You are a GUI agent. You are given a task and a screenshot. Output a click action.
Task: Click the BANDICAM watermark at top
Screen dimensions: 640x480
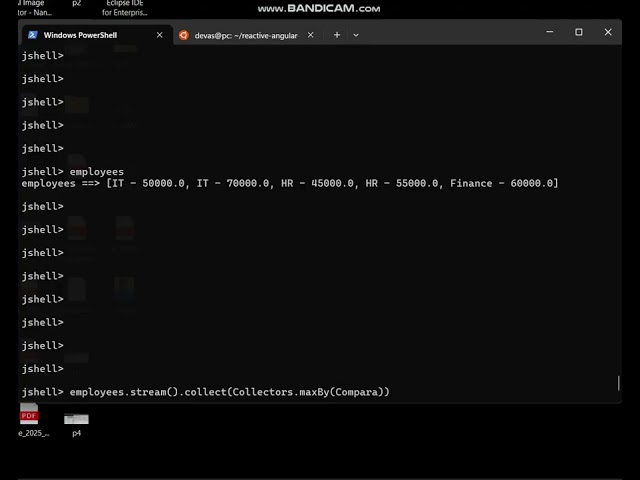(x=319, y=8)
